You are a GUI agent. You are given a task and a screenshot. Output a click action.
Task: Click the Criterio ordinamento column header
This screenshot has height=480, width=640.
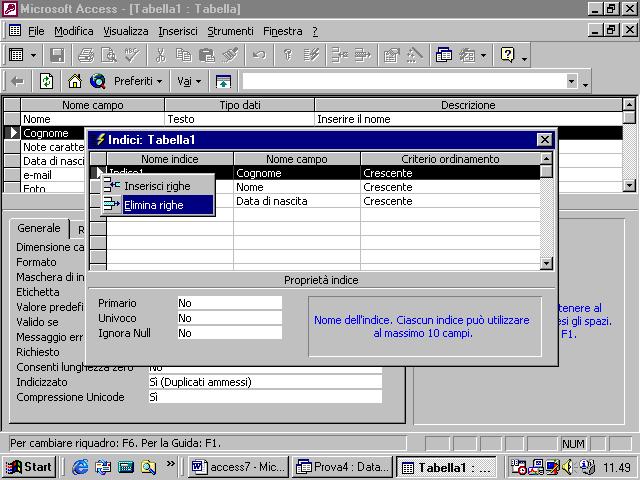450,159
